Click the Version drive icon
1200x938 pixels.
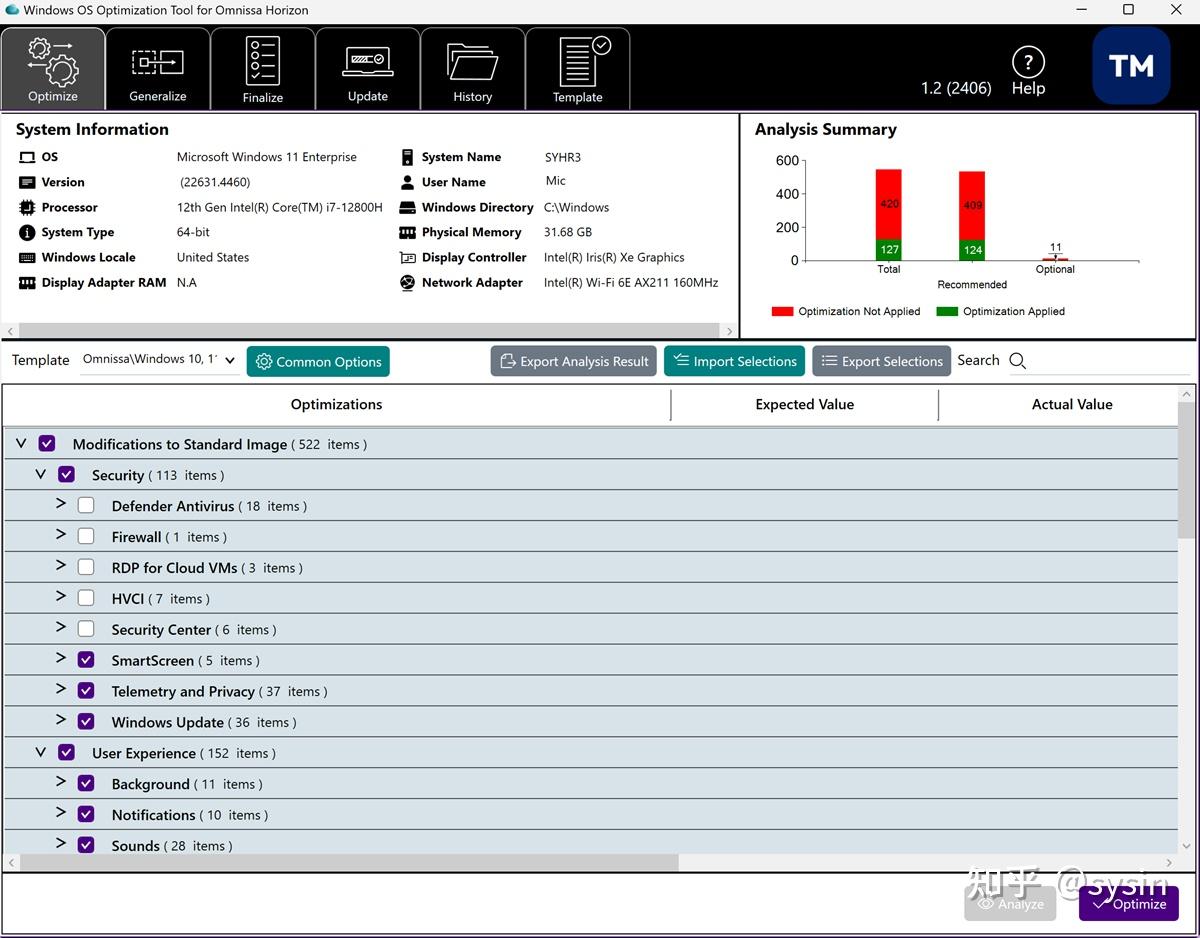(x=27, y=182)
